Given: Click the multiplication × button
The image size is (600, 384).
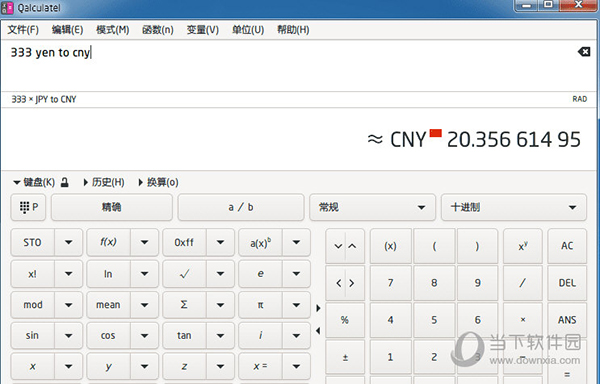Looking at the screenshot, I should (x=523, y=320).
